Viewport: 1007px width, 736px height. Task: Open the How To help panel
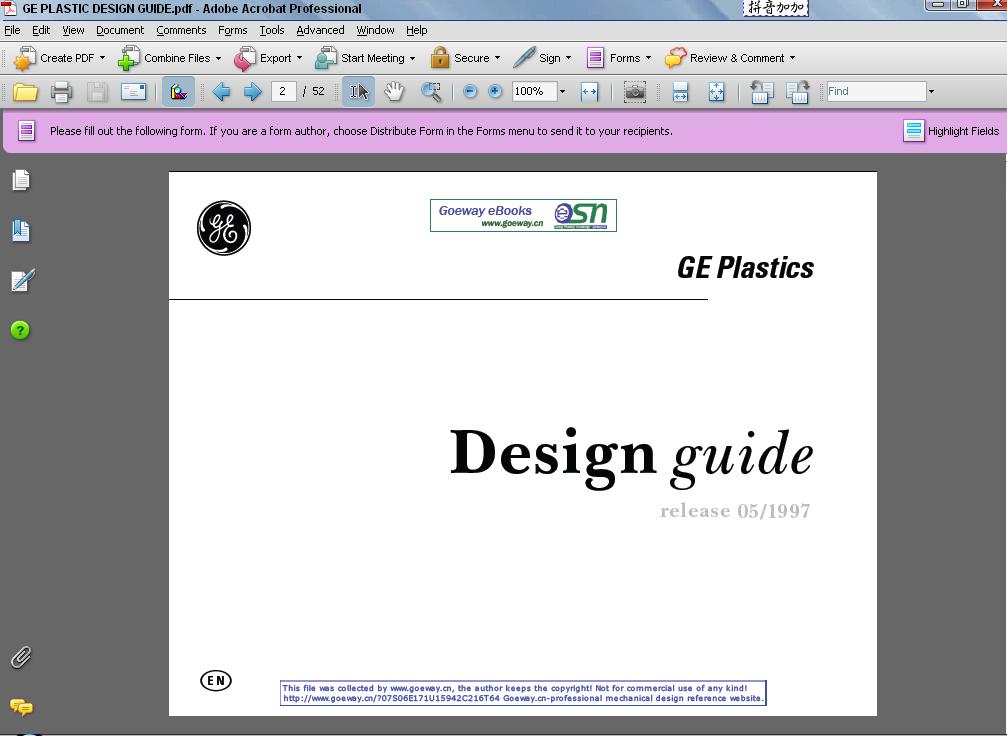tap(20, 330)
